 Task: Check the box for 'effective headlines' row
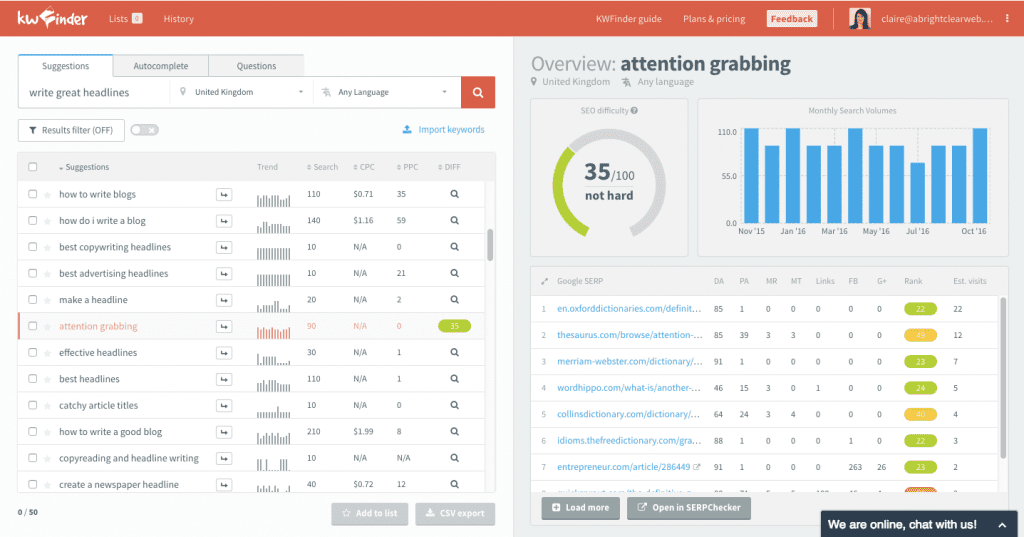tap(33, 353)
